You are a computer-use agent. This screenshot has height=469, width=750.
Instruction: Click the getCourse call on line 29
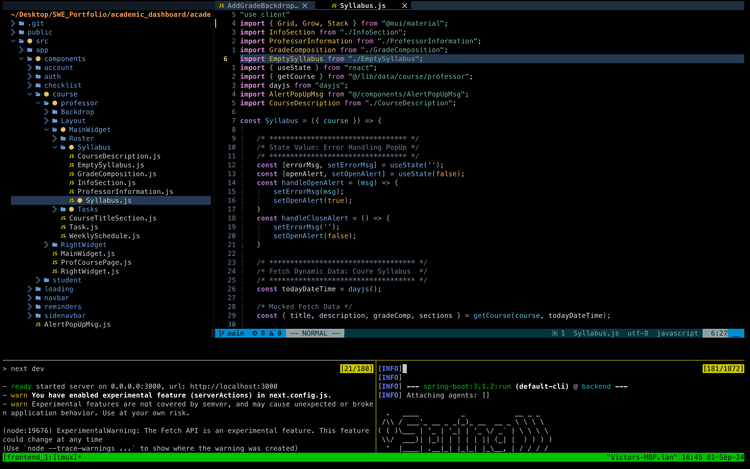492,316
